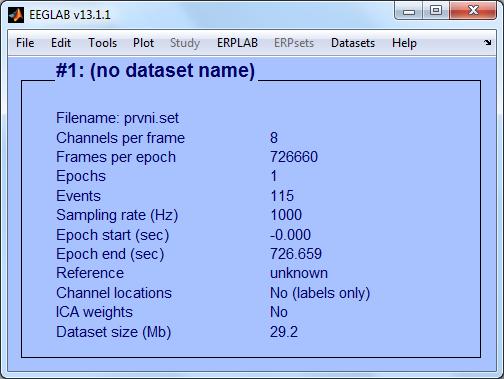Click the sampling rate value '1000'
The image size is (504, 379).
286,215
